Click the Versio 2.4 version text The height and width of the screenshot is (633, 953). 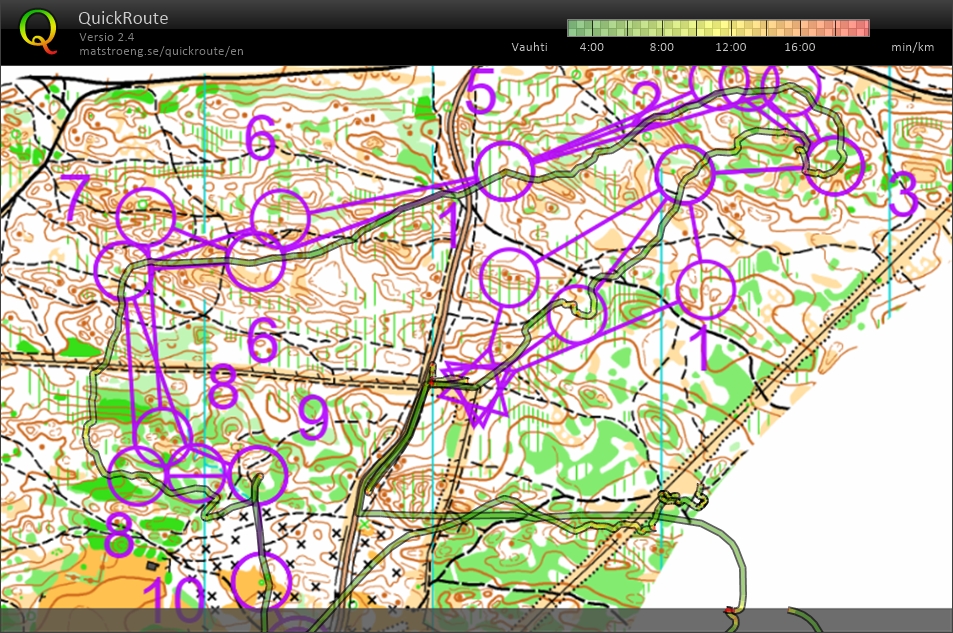[107, 37]
